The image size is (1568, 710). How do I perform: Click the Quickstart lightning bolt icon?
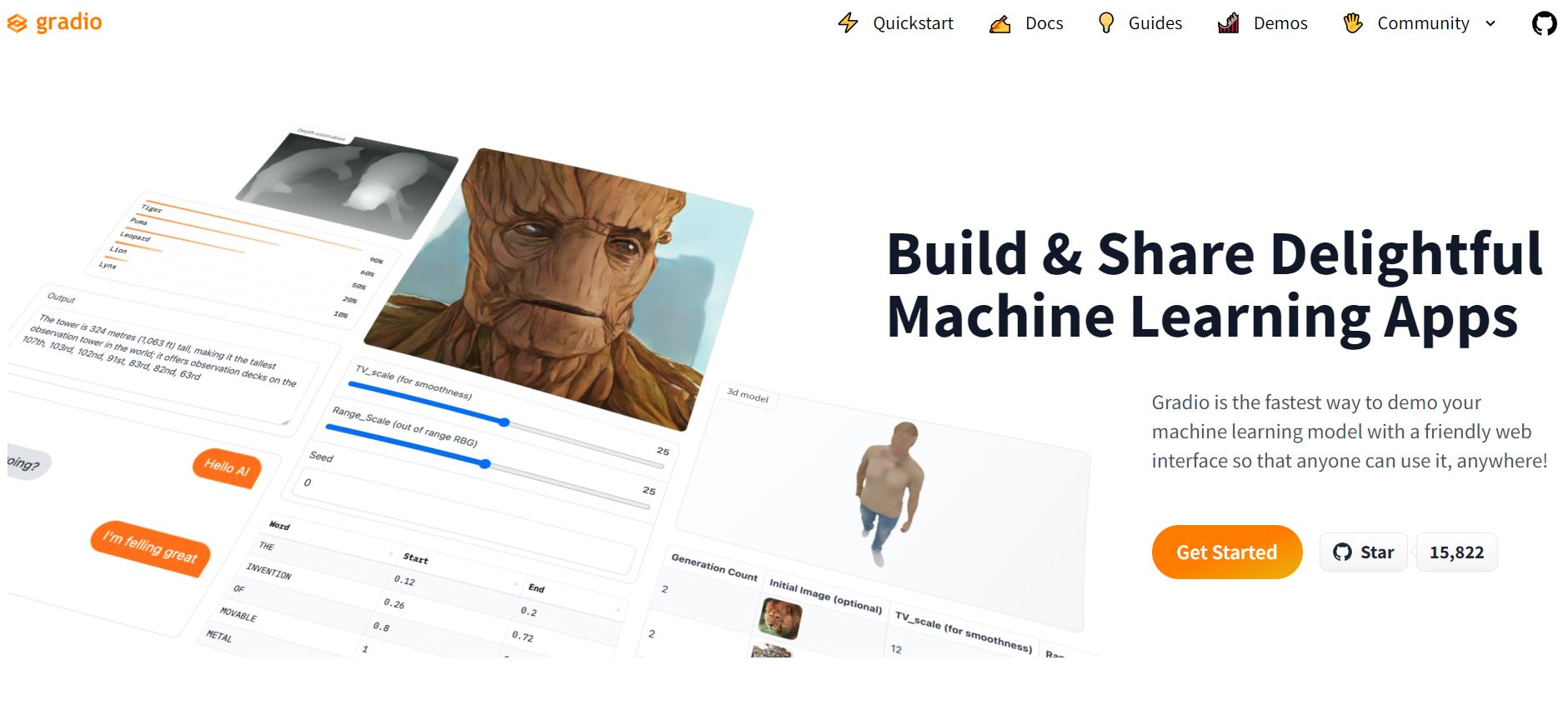(848, 22)
